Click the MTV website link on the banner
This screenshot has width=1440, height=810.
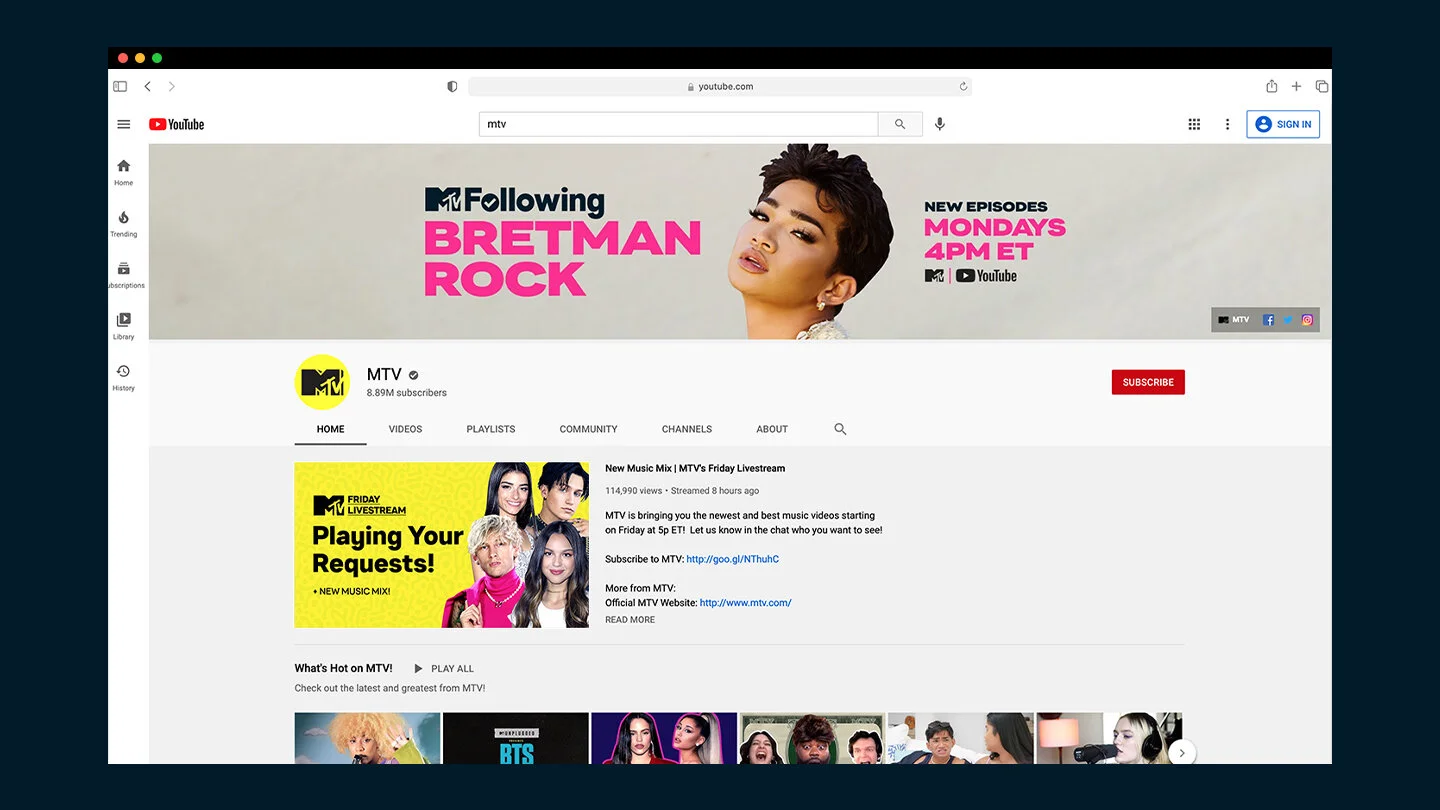[1234, 320]
